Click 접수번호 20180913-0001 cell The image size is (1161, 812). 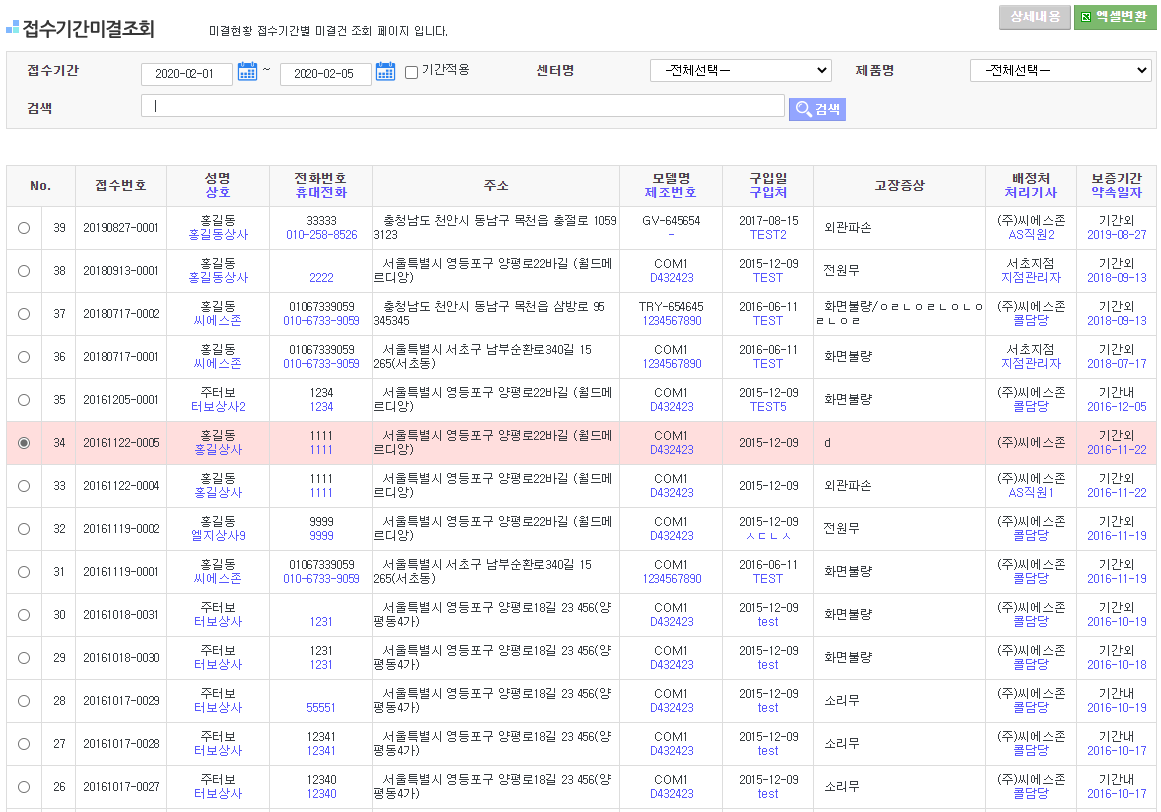tap(121, 271)
